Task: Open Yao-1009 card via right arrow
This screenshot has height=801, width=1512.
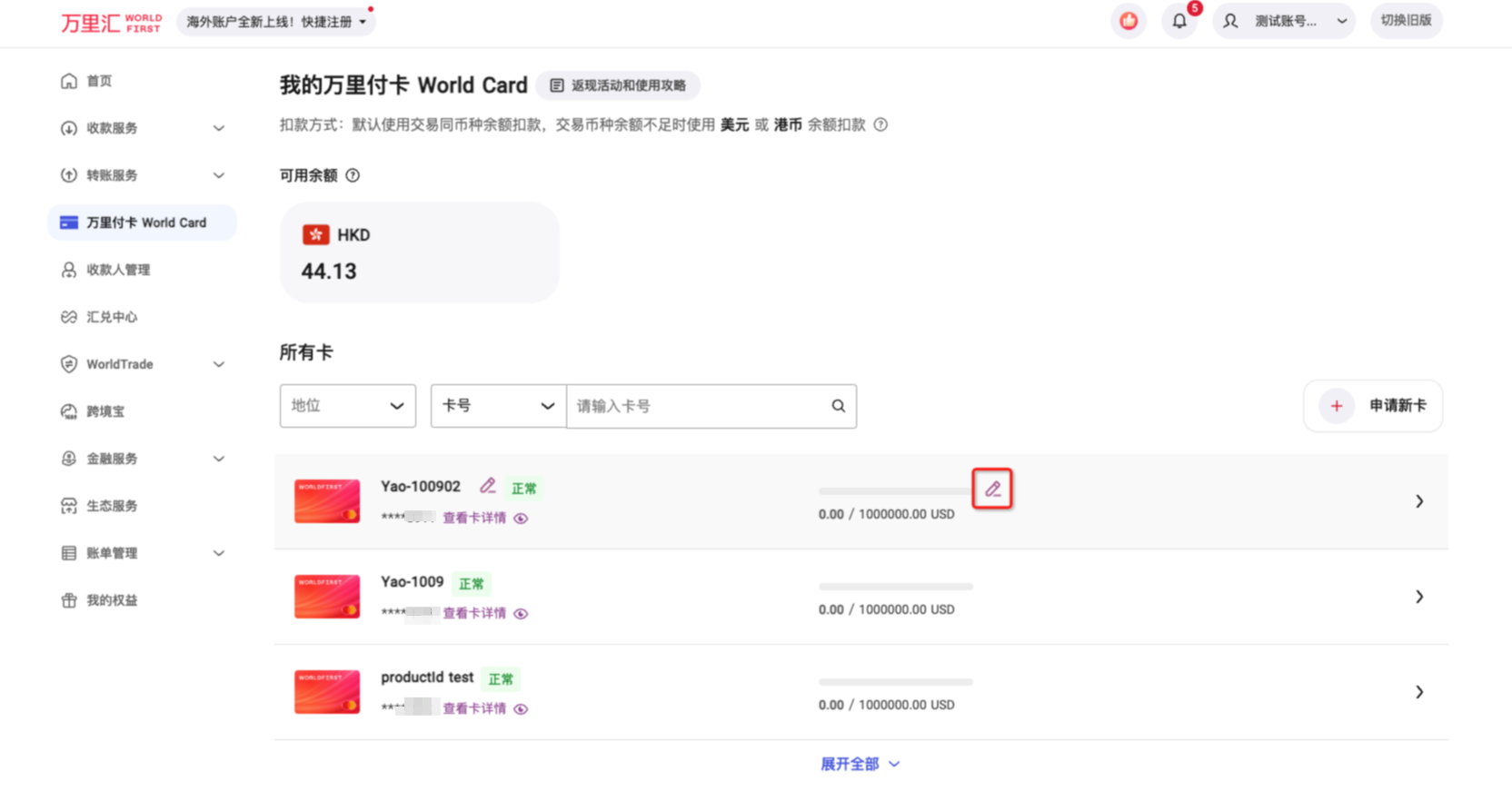Action: click(1419, 597)
